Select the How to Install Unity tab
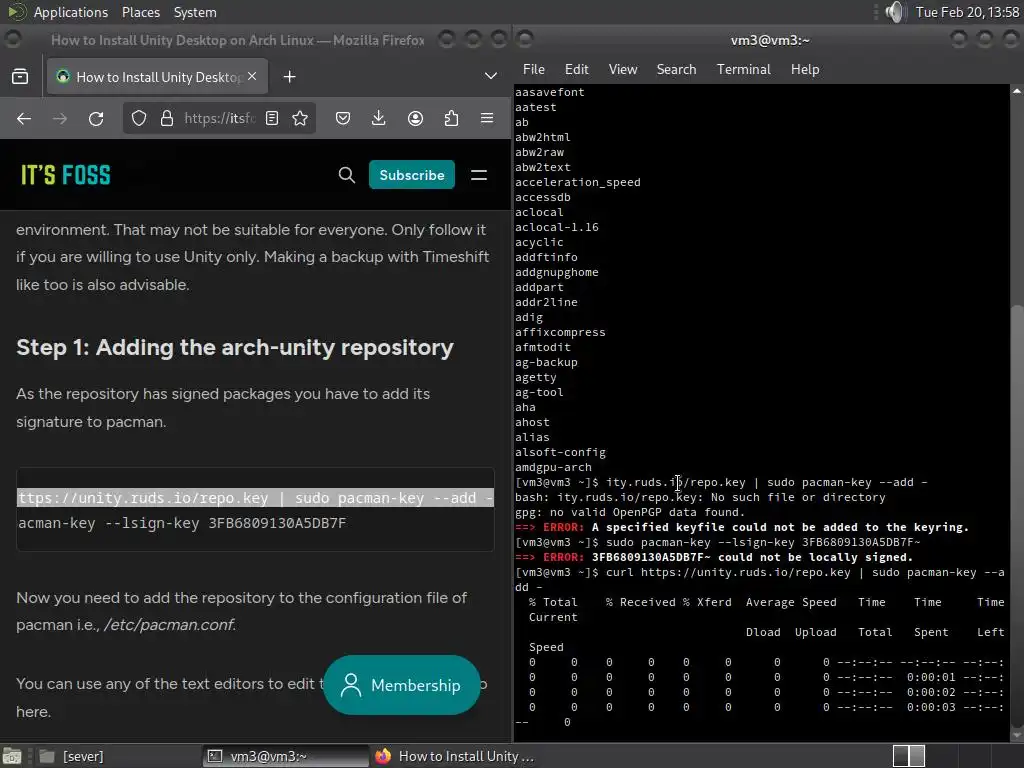1024x768 pixels. 157,76
